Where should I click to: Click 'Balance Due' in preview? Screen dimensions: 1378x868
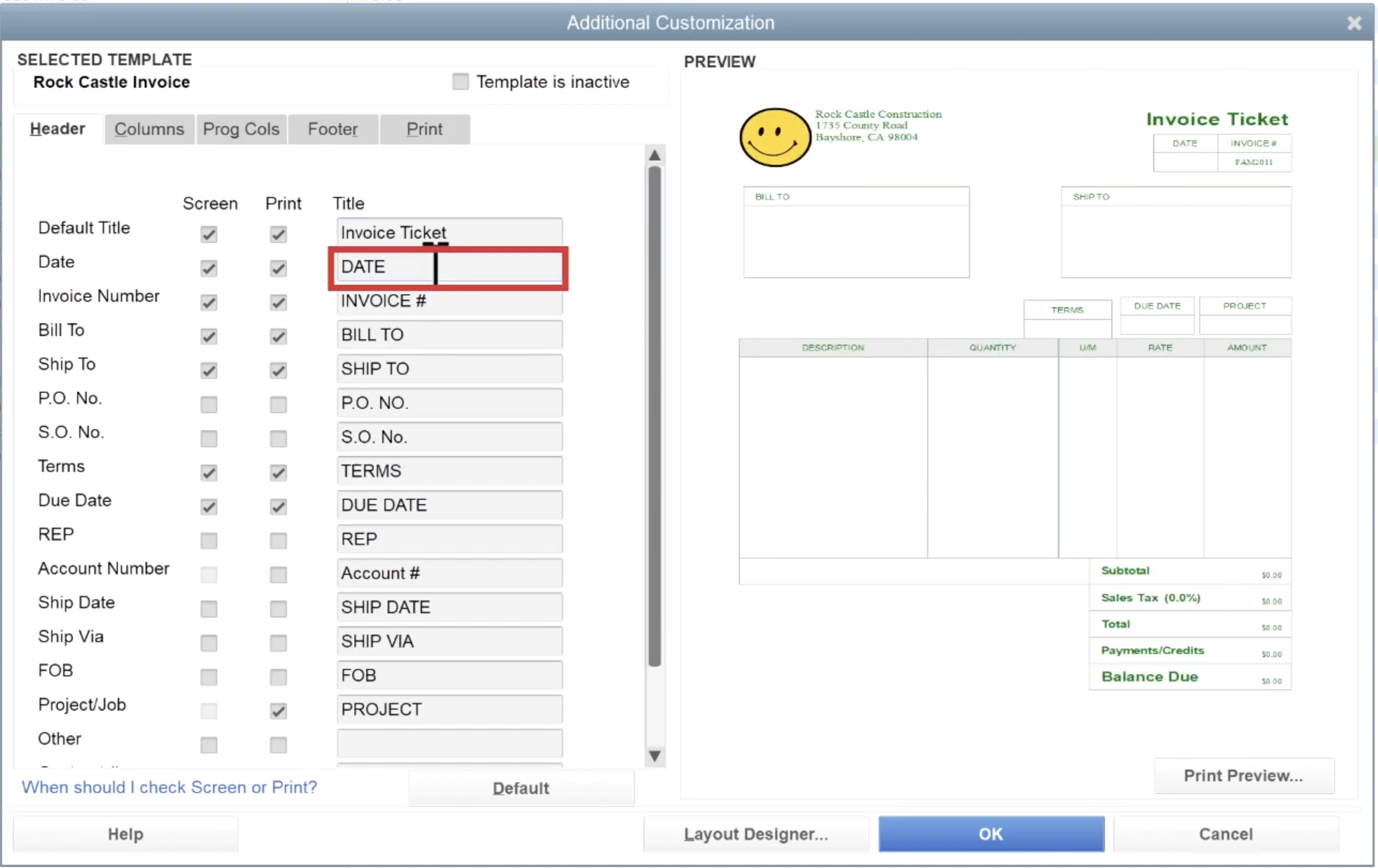point(1149,676)
